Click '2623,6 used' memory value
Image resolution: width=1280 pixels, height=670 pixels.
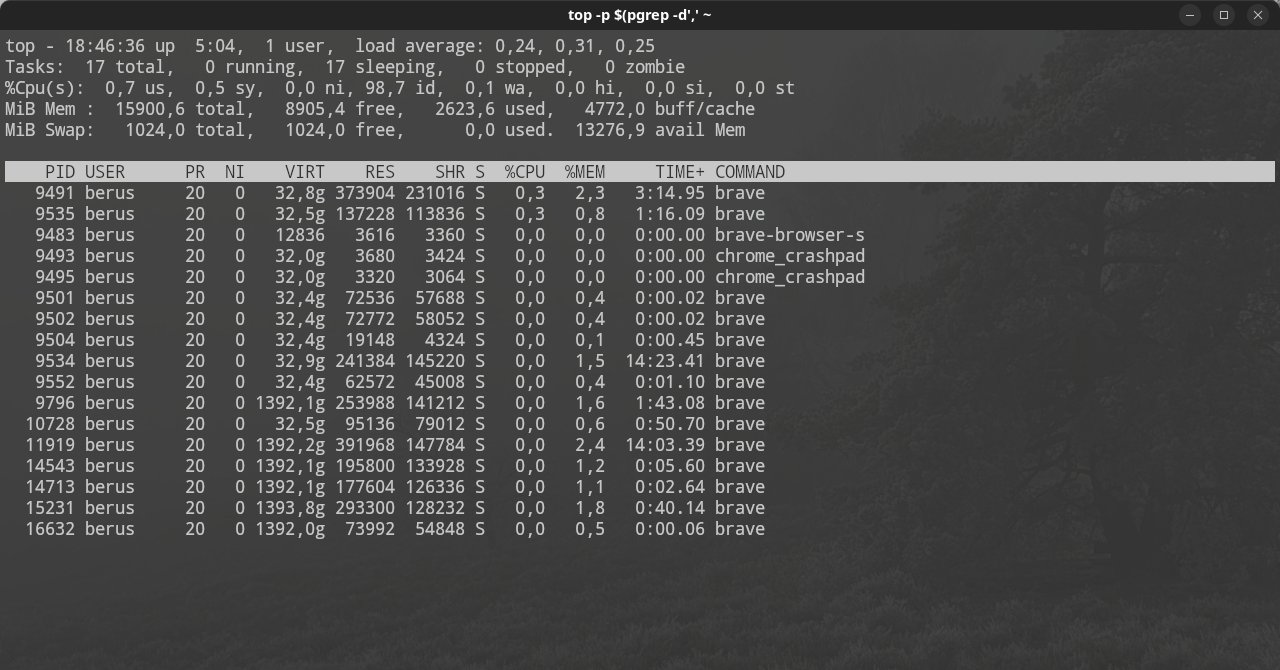tap(490, 109)
